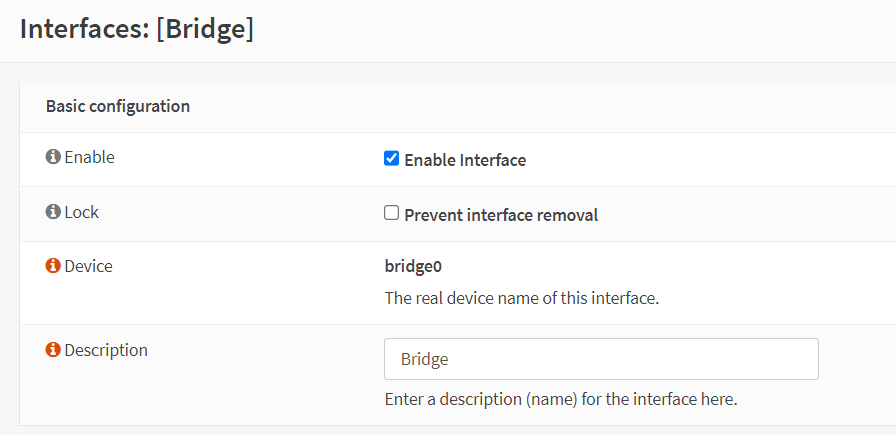Place cursor on the Bridge text in field
Viewport: 896px width, 435px height.
point(424,359)
